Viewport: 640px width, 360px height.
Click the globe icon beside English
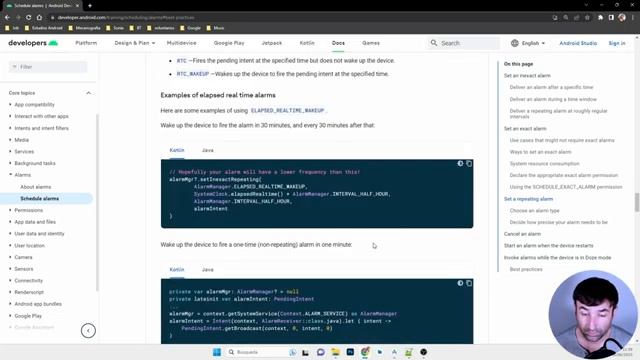(515, 43)
